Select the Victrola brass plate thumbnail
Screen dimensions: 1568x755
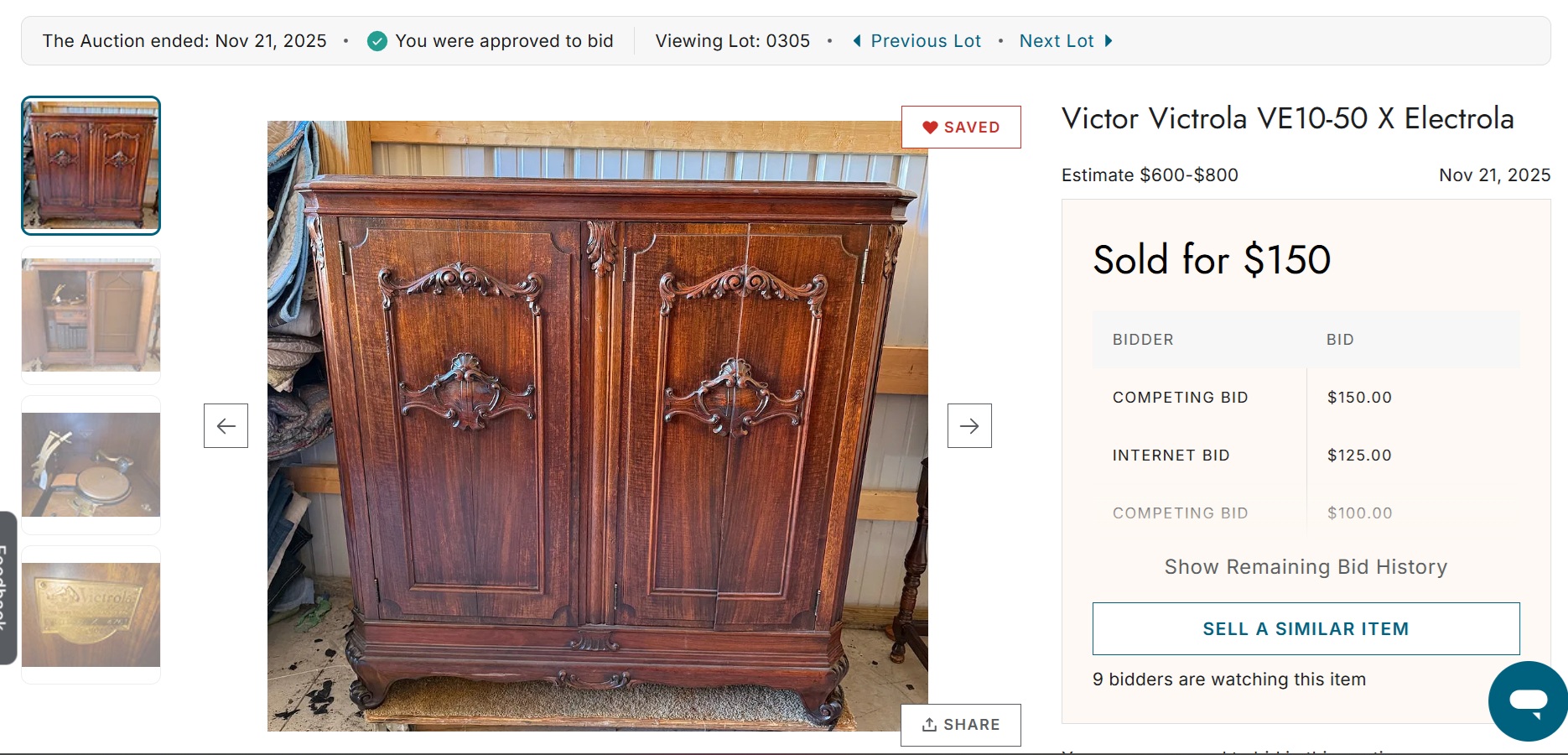pyautogui.click(x=91, y=615)
